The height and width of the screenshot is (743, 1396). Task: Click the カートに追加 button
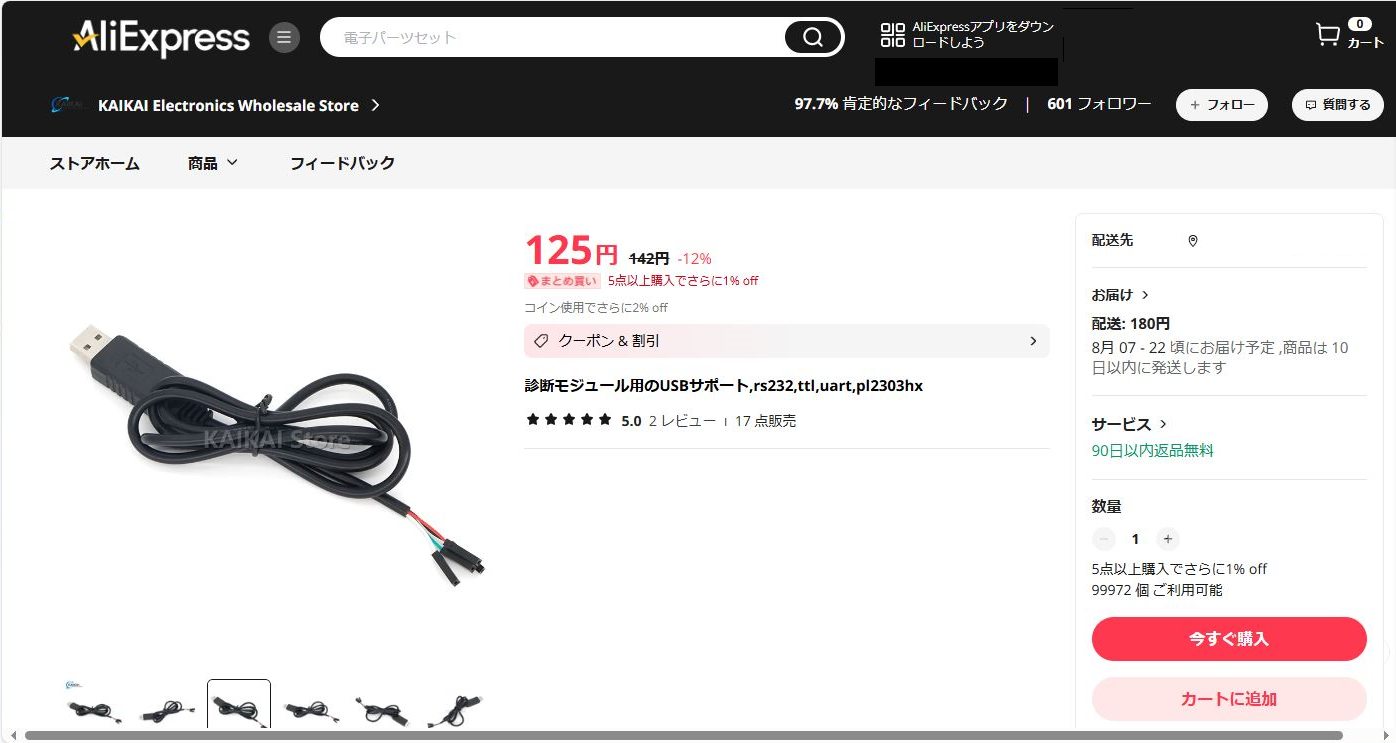point(1229,699)
